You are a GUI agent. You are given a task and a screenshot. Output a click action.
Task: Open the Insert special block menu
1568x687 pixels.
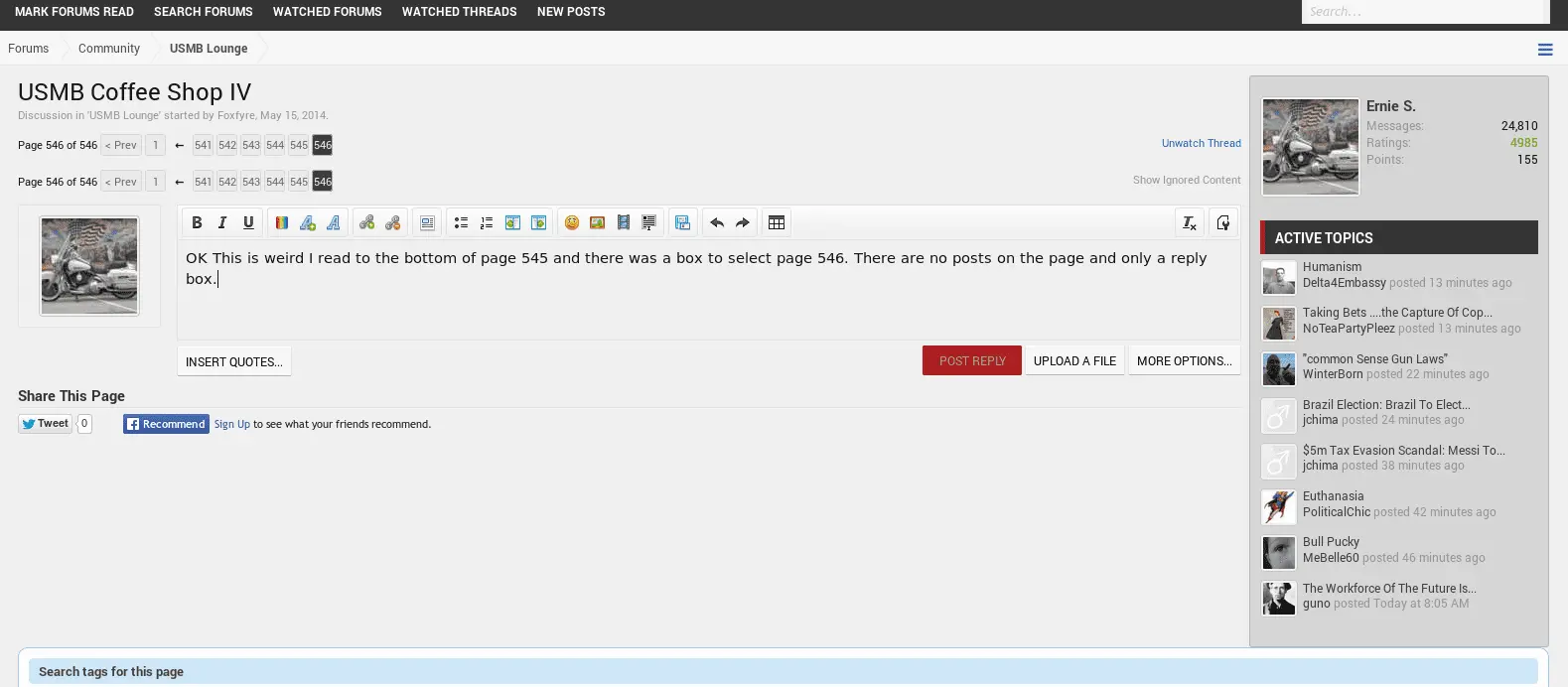coord(649,222)
